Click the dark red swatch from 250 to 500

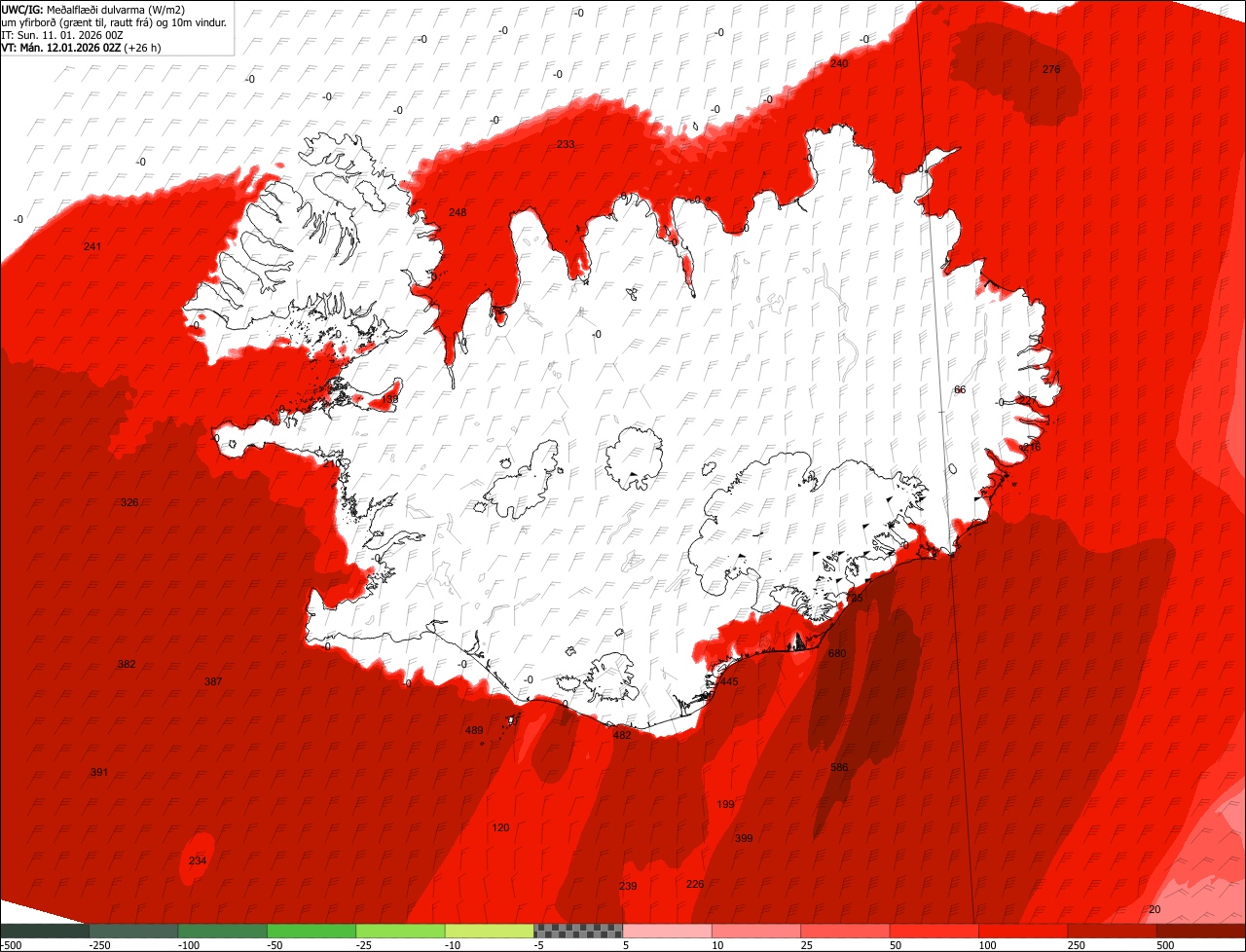(1113, 931)
